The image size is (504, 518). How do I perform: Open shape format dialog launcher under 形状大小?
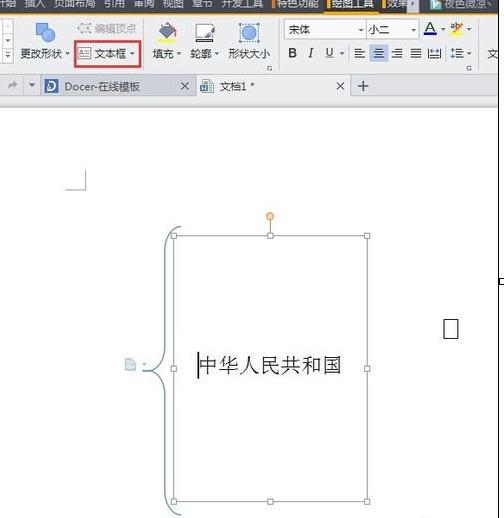click(269, 68)
